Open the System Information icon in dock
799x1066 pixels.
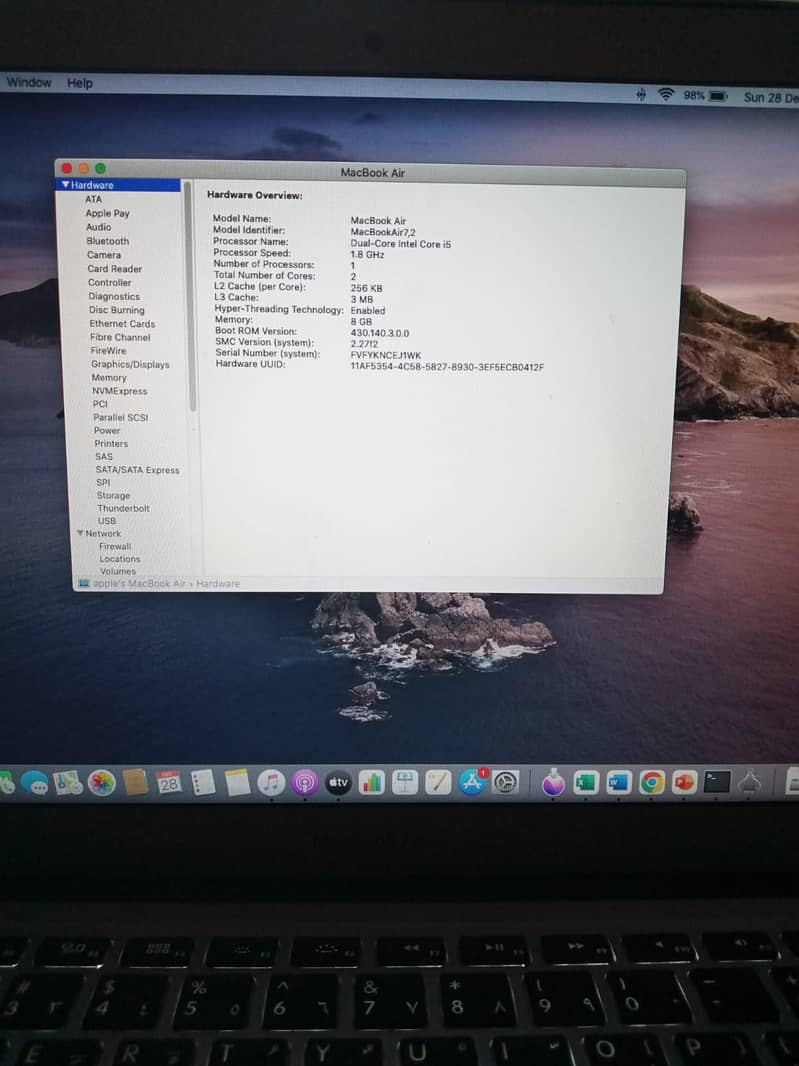point(749,782)
